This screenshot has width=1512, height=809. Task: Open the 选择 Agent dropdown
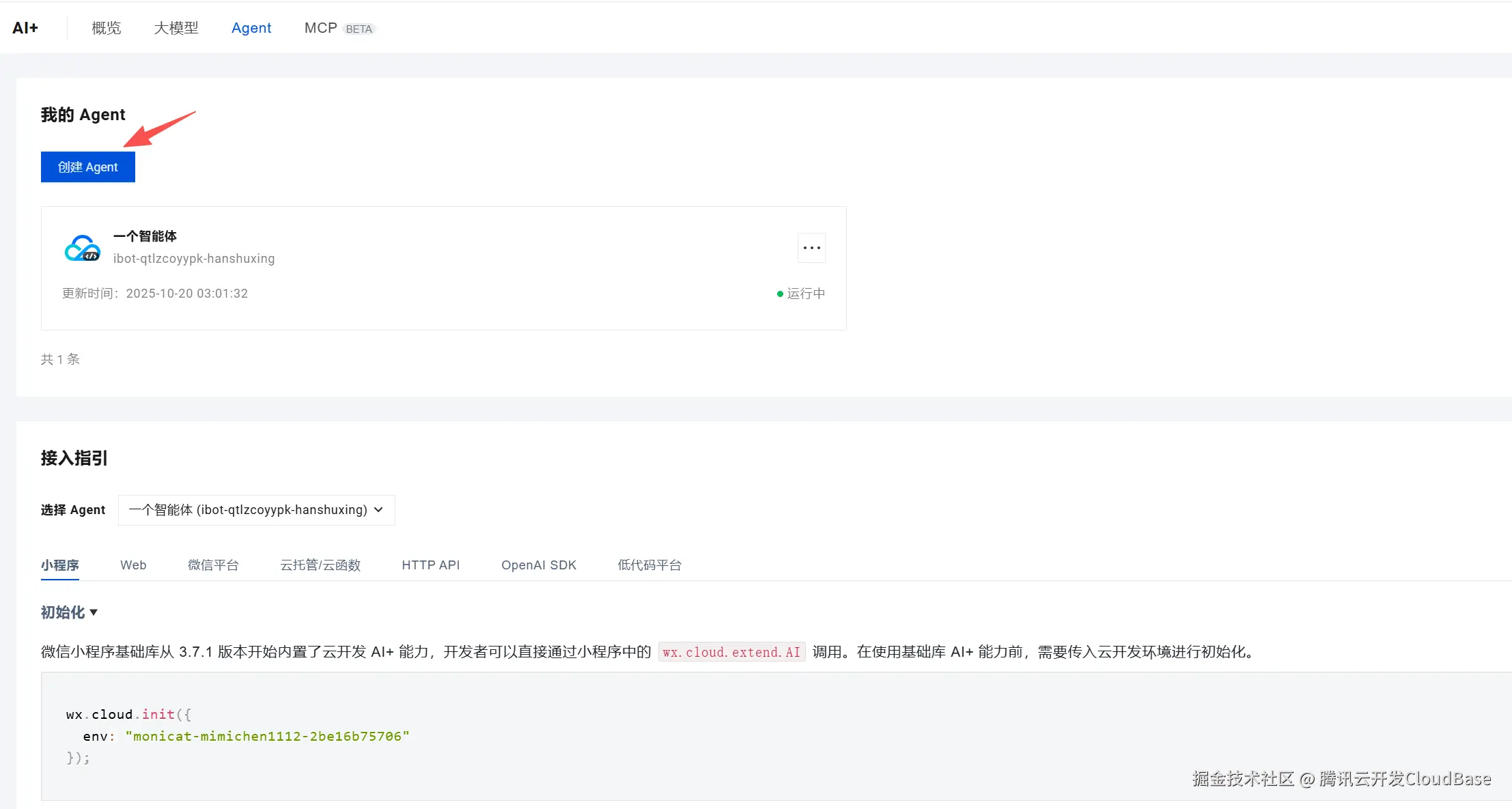pyautogui.click(x=256, y=509)
